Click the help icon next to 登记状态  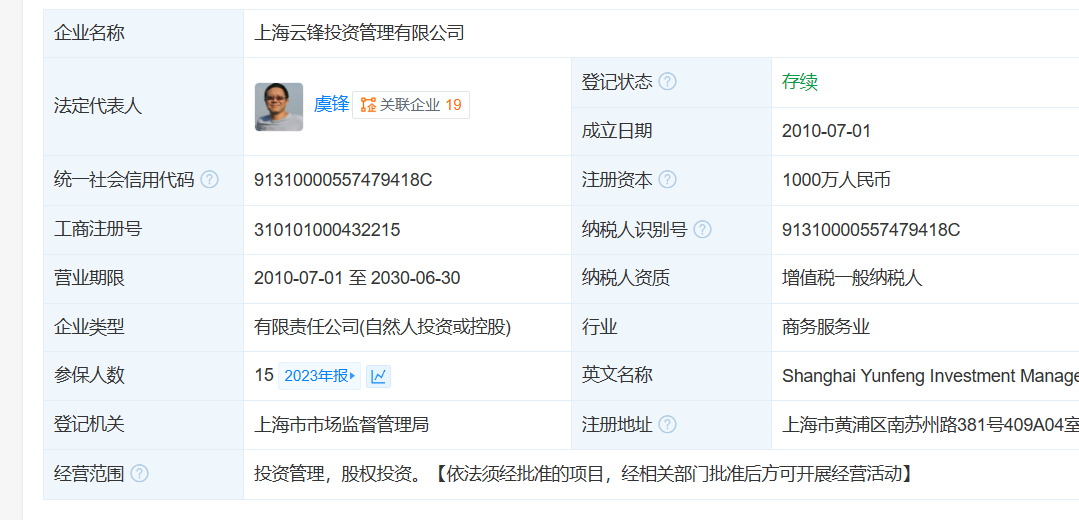(x=667, y=82)
